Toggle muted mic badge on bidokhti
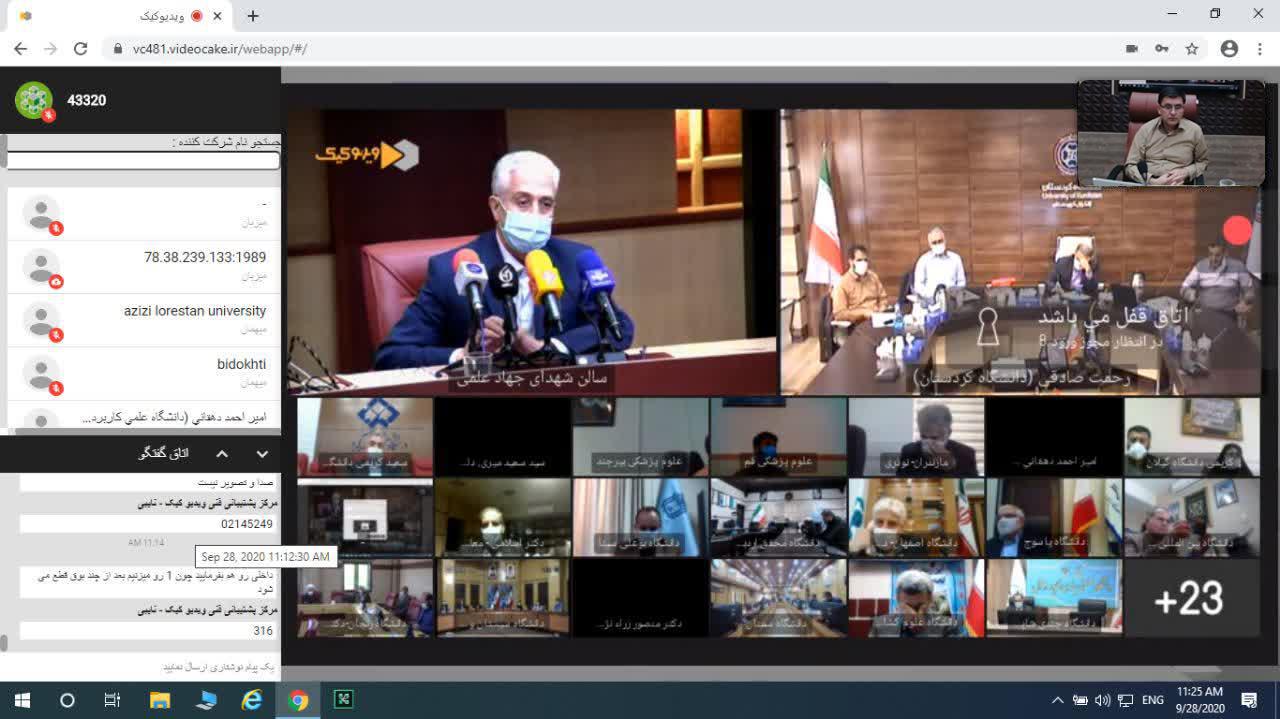Viewport: 1280px width, 719px height. 56,388
